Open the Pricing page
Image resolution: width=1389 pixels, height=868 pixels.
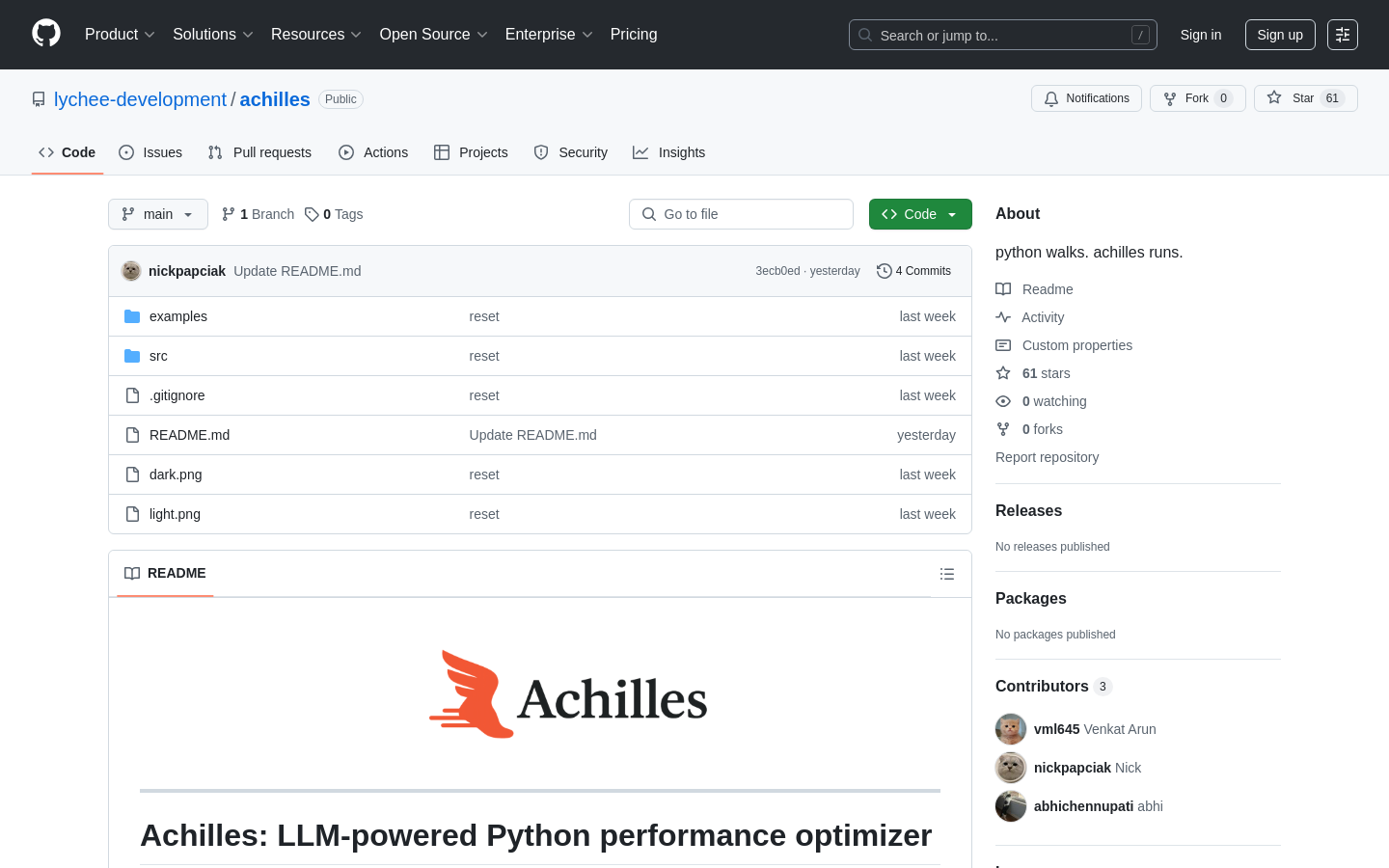click(x=634, y=35)
